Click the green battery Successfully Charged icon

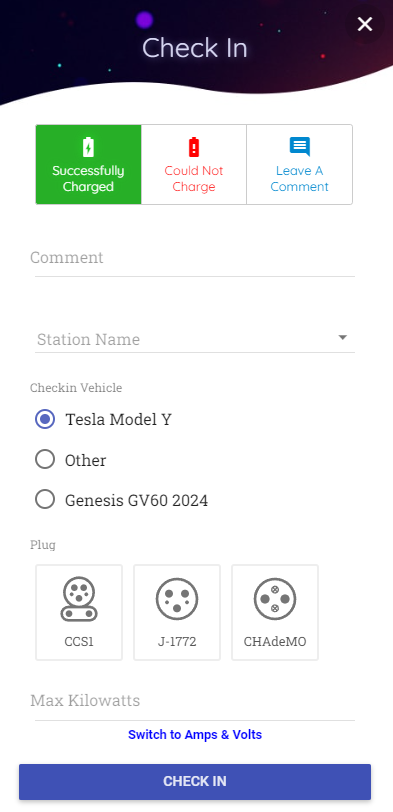point(88,147)
